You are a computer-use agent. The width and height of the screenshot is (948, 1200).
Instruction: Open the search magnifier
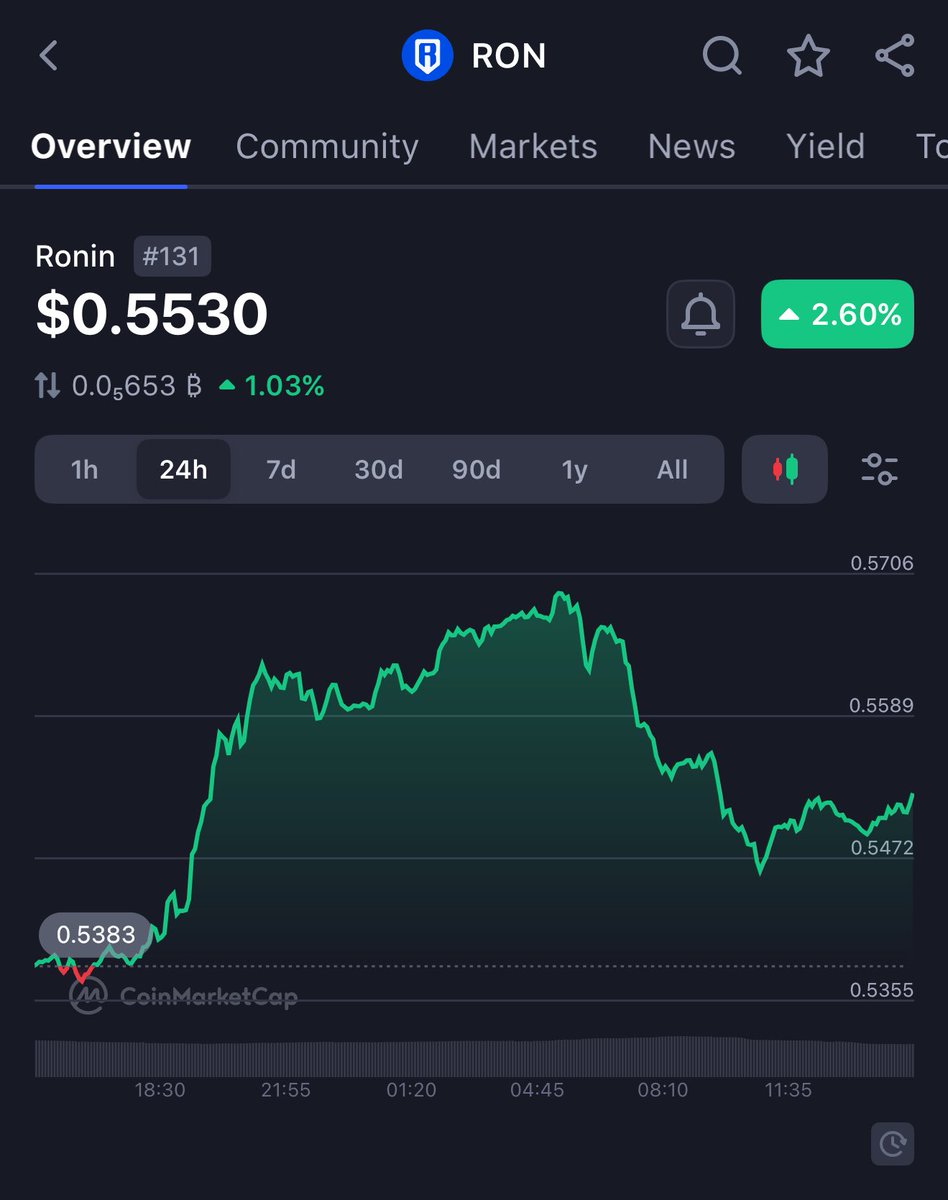tap(721, 56)
